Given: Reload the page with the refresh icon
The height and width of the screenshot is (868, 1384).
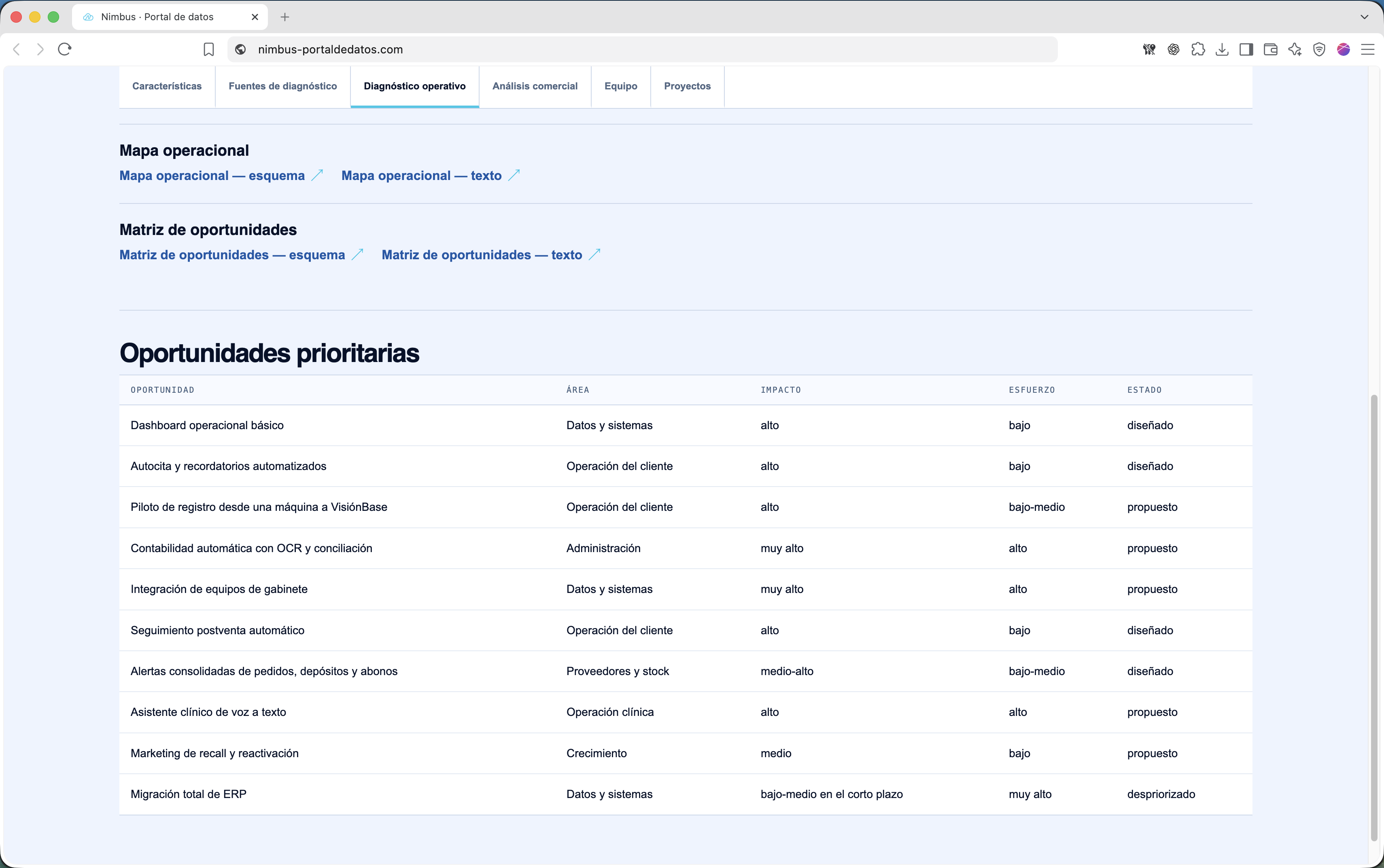Looking at the screenshot, I should click(64, 49).
